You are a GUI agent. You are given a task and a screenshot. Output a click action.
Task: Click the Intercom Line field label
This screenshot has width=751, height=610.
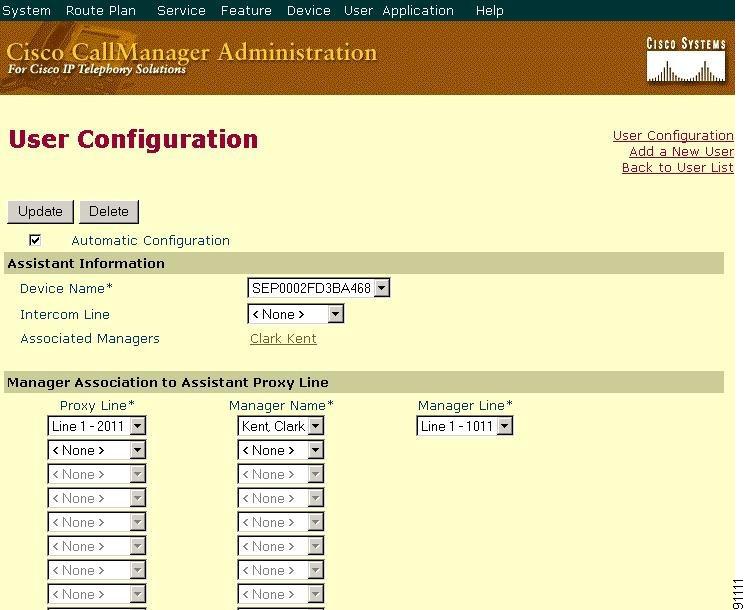[65, 315]
